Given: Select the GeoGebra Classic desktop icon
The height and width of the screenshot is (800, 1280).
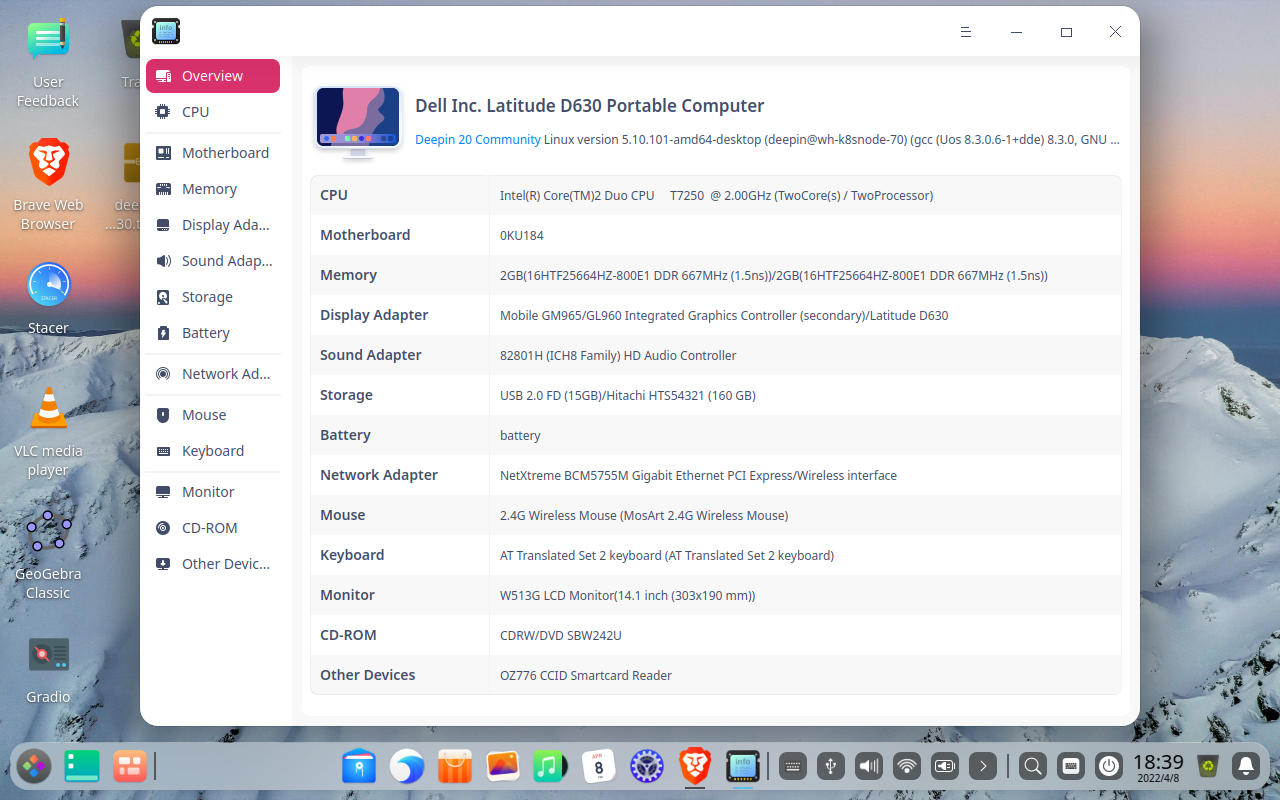Looking at the screenshot, I should (48, 555).
